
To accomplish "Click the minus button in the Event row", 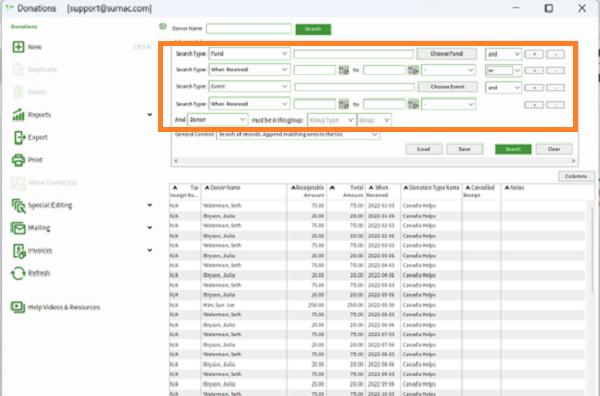I will 555,88.
